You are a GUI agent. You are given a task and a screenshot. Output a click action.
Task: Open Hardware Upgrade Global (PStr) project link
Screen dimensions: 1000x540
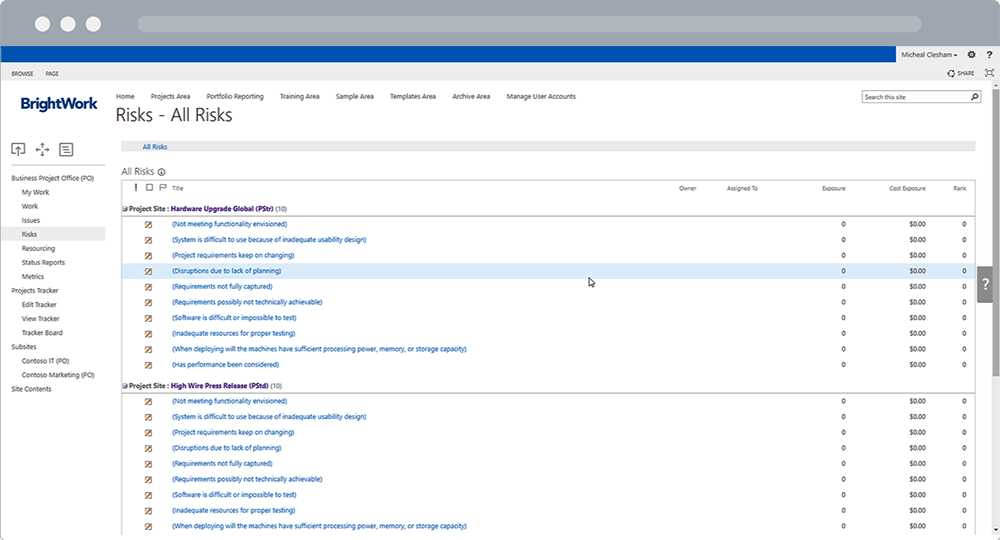tap(222, 209)
